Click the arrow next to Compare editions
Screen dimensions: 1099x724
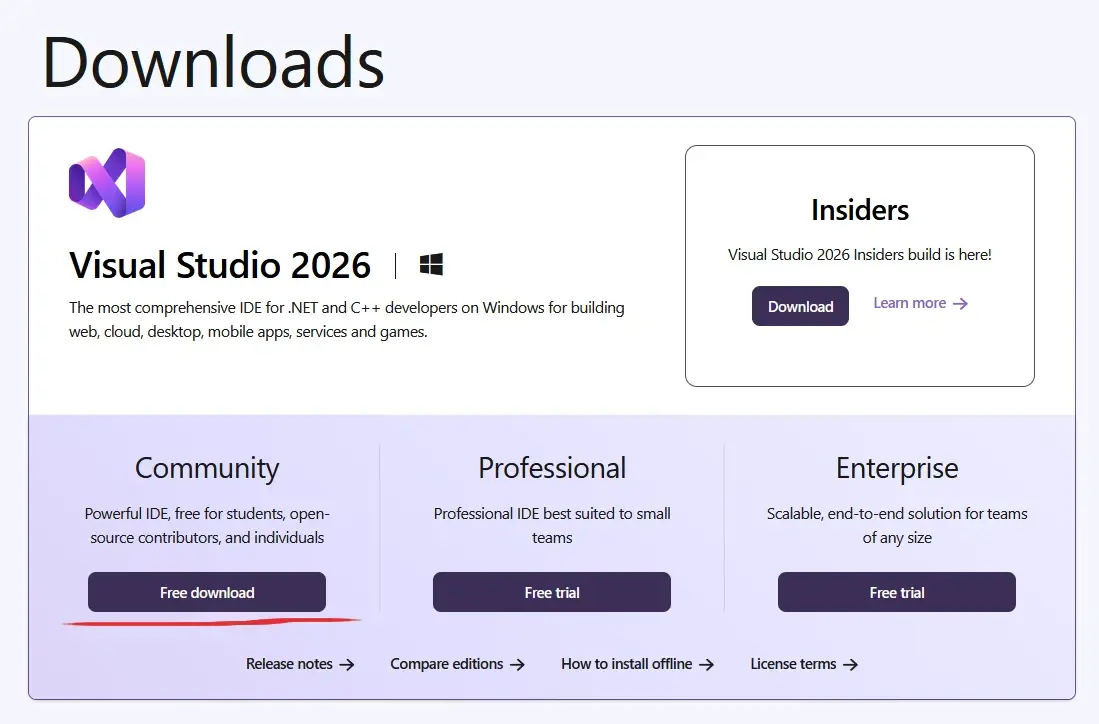point(517,664)
